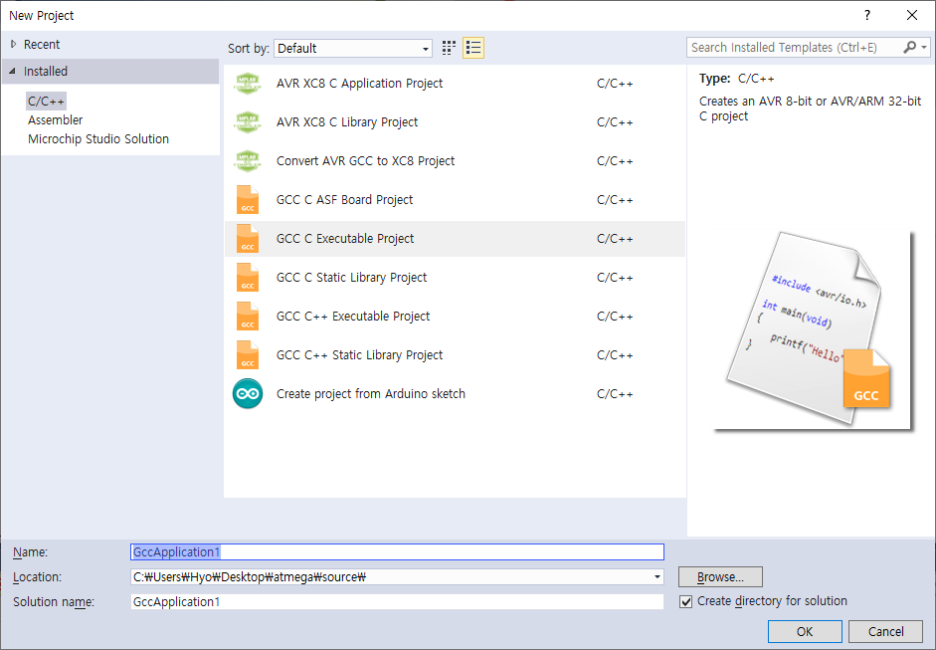936x650 pixels.
Task: Select the Installed tree label
Action: 45,71
